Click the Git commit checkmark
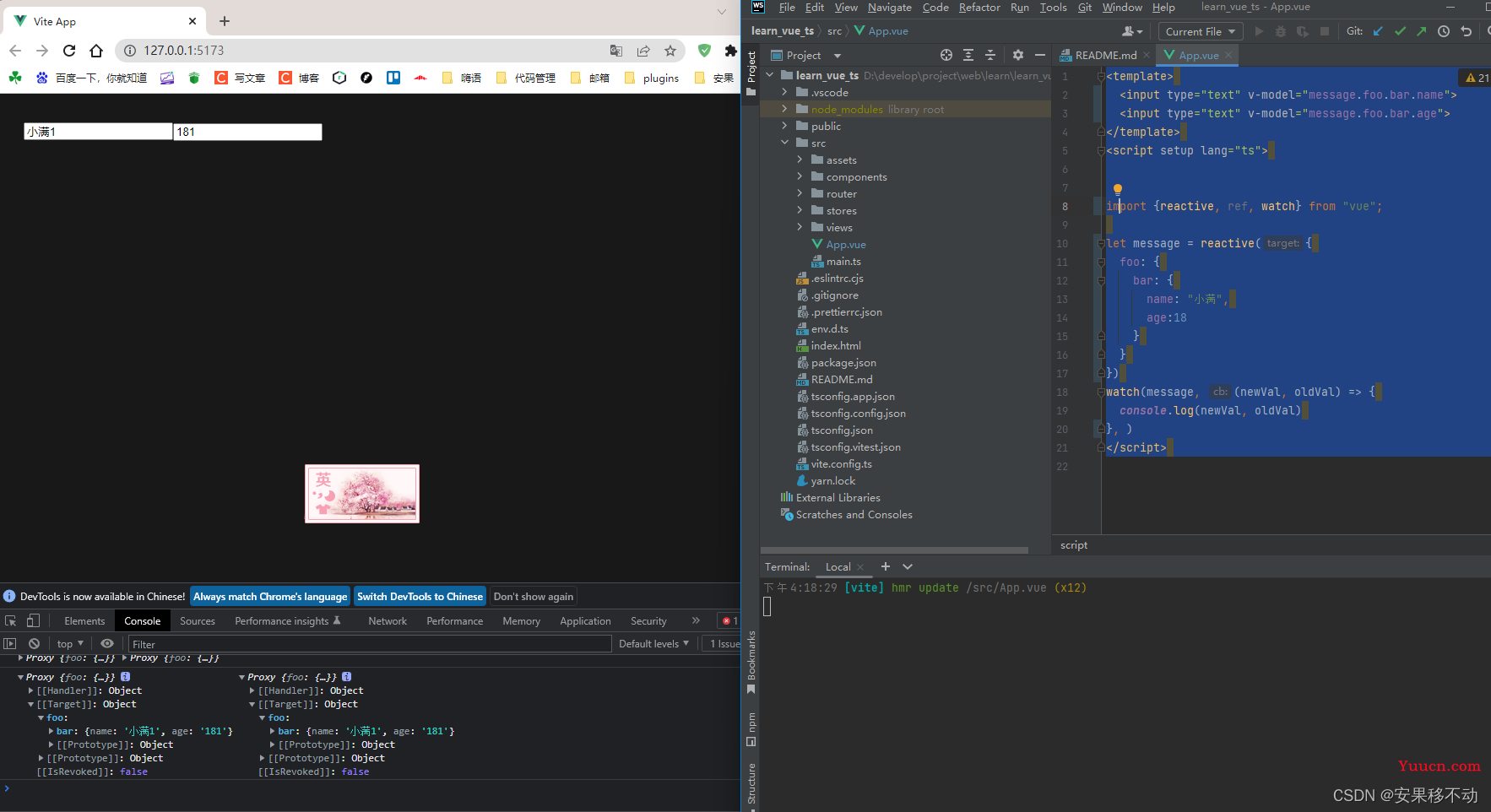 click(x=1400, y=31)
